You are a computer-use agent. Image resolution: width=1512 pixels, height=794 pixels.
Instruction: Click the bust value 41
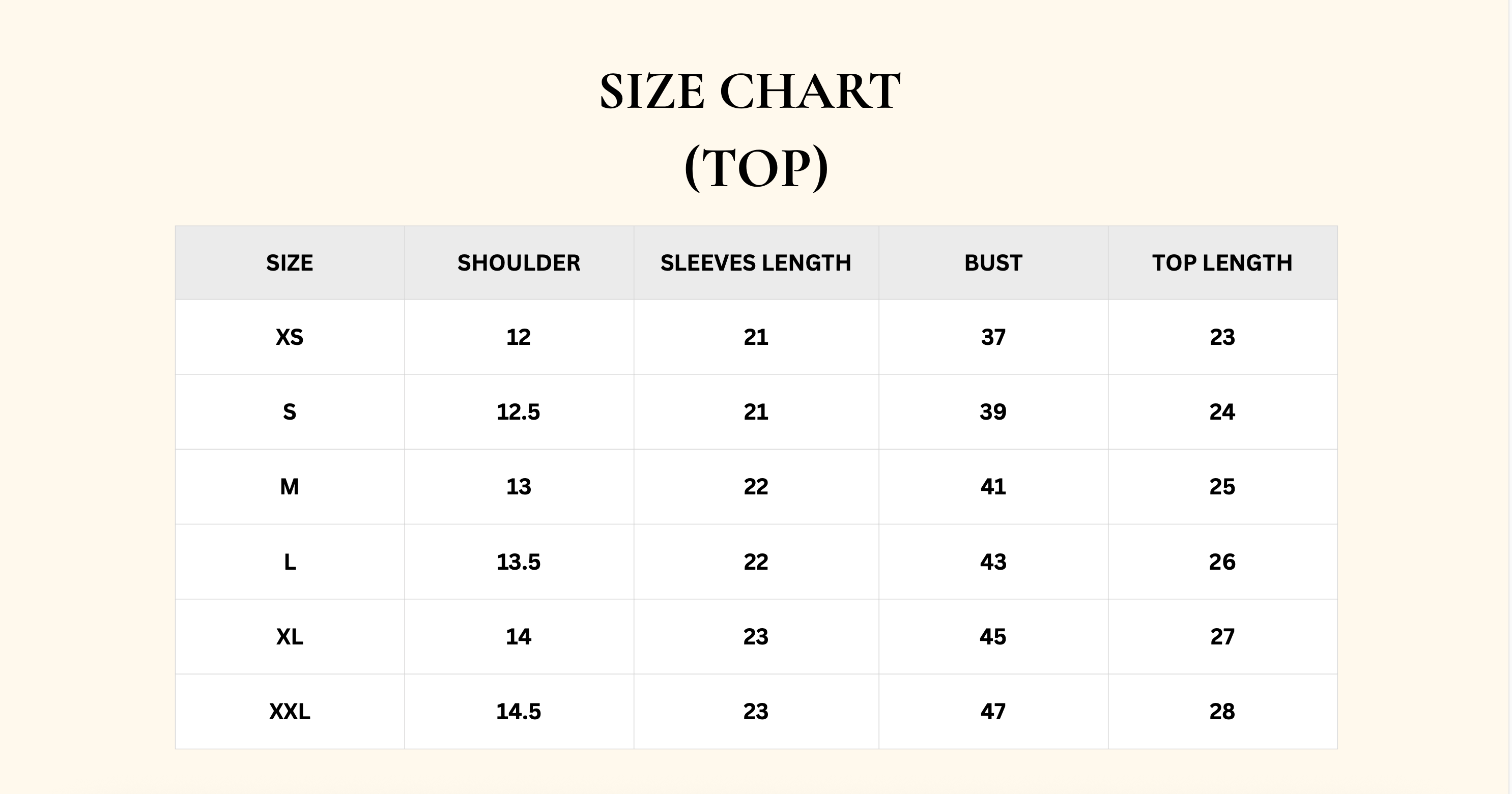(x=993, y=486)
